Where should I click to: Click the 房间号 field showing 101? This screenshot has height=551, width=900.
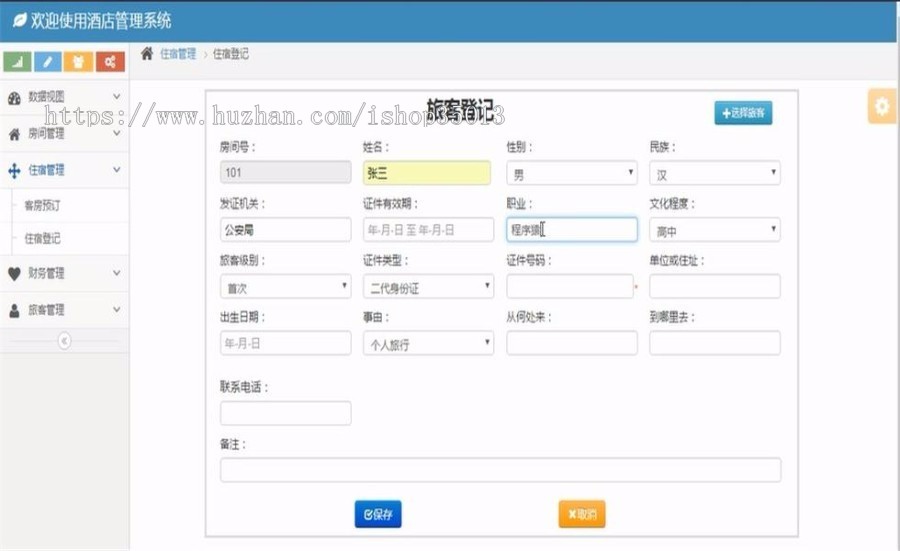tap(285, 172)
